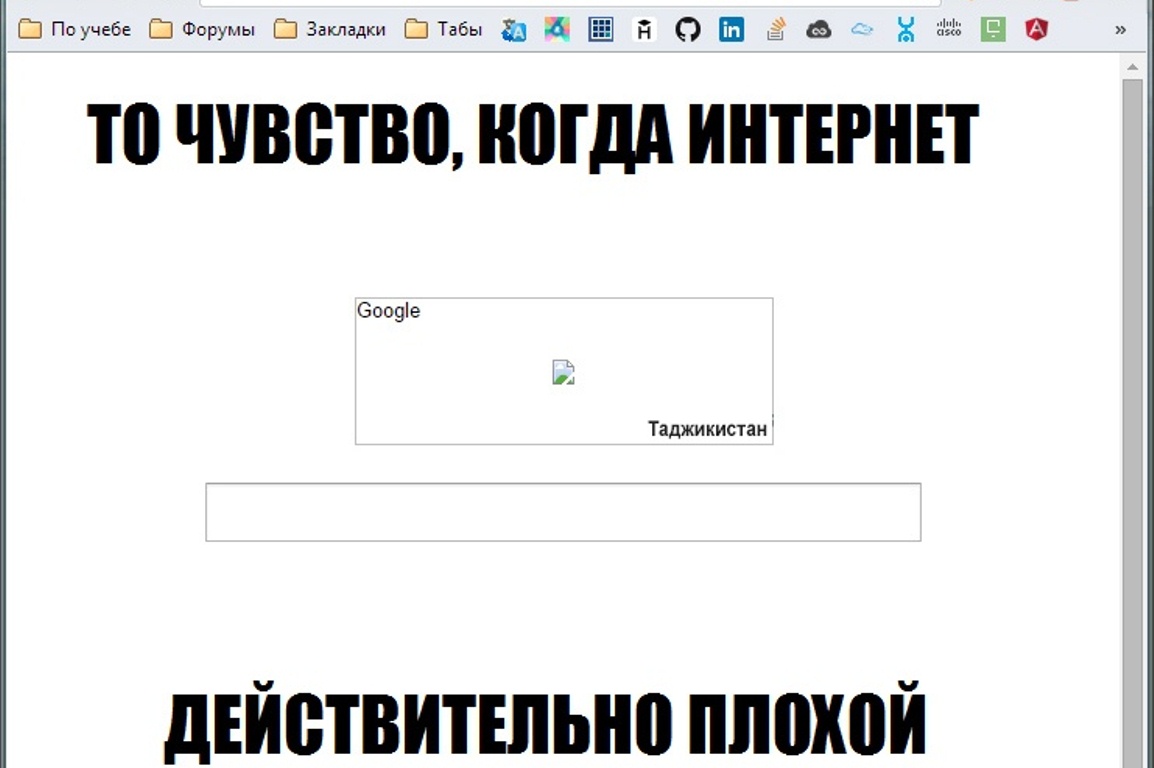This screenshot has width=1154, height=768.
Task: Open the Google Translate bookmark icon
Action: tap(514, 30)
